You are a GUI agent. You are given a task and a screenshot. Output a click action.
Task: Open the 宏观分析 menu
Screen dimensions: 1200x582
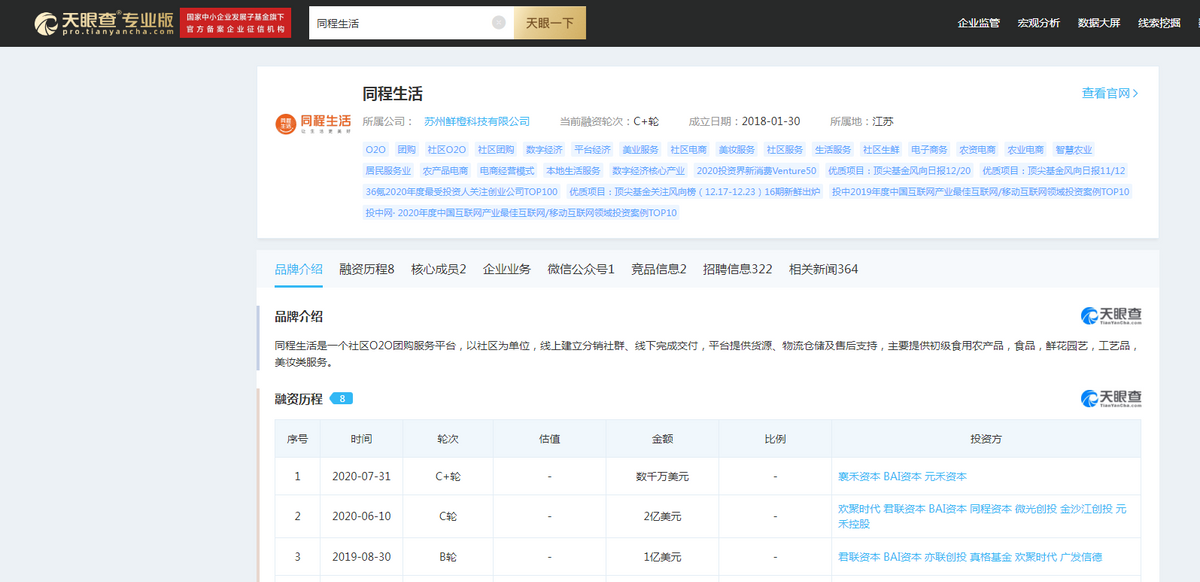(1038, 22)
